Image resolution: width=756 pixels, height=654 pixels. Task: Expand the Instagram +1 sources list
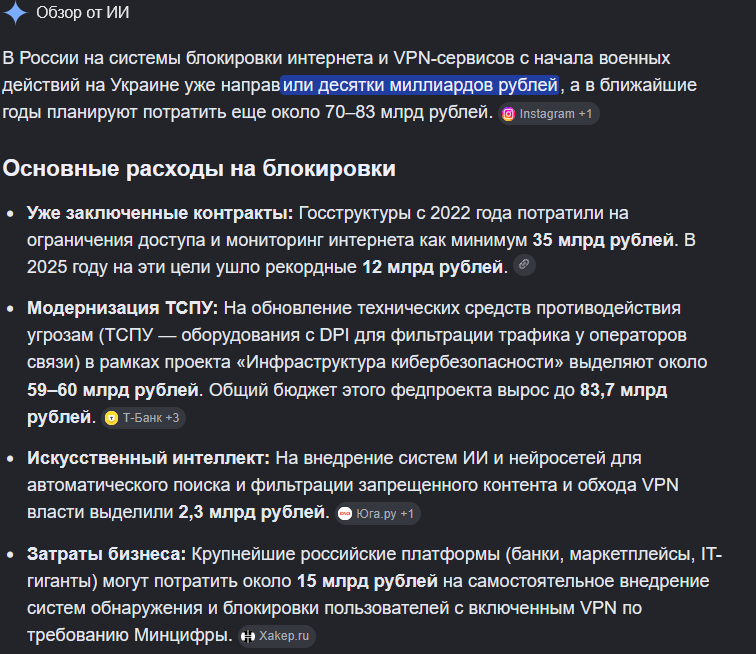click(549, 114)
